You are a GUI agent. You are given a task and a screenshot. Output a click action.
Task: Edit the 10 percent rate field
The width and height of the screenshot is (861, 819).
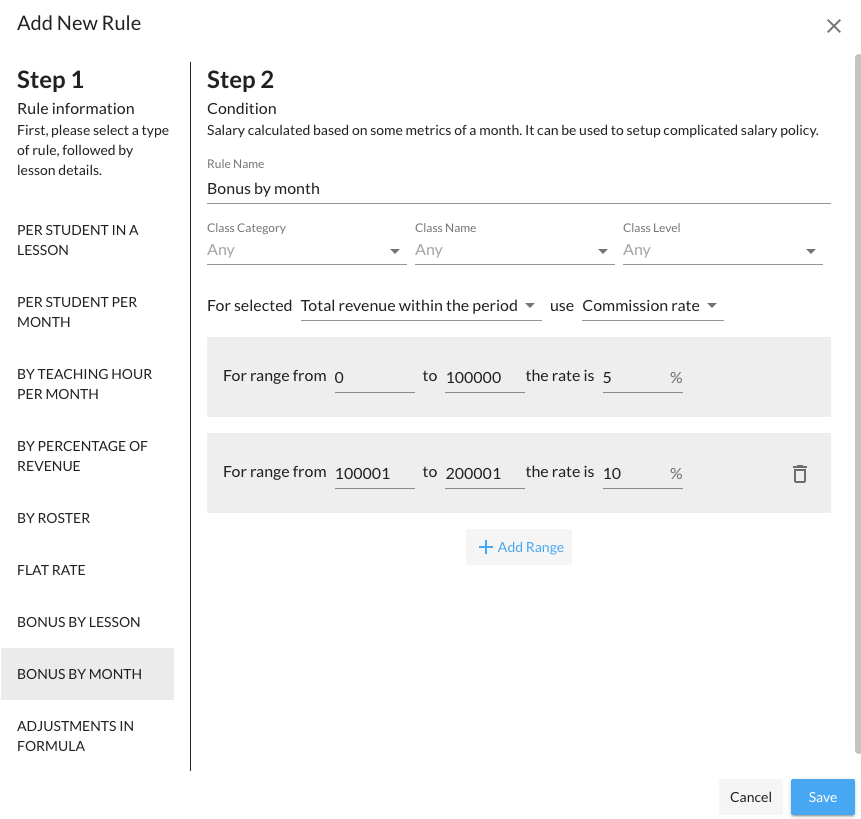634,473
